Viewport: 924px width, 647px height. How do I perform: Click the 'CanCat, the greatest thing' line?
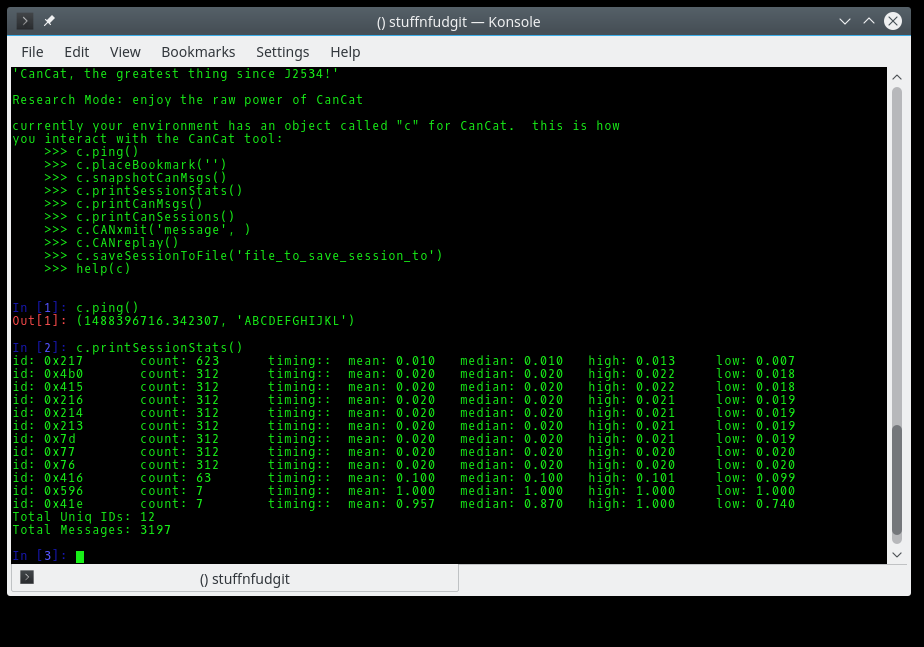[176, 74]
